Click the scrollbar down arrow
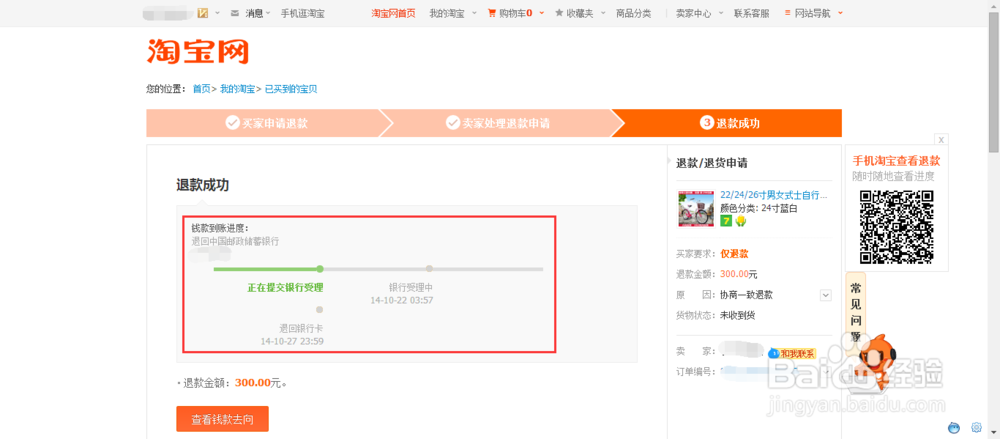The width and height of the screenshot is (1000, 439). coord(994,434)
